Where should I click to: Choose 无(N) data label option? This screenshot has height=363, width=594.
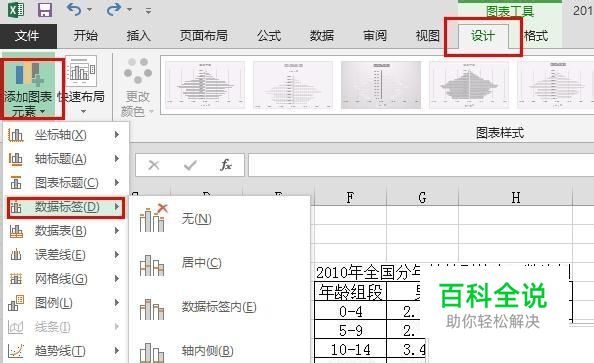click(220, 219)
